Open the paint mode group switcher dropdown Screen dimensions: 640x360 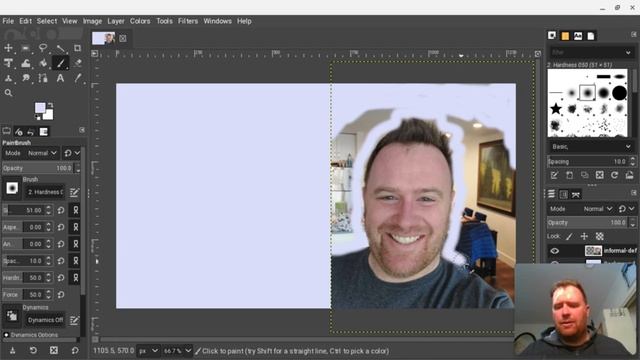click(x=72, y=153)
